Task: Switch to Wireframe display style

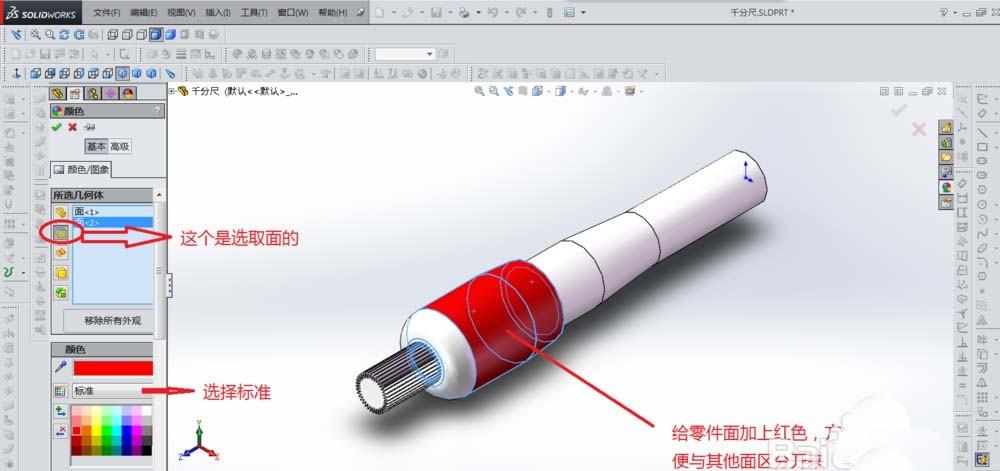Action: point(112,34)
